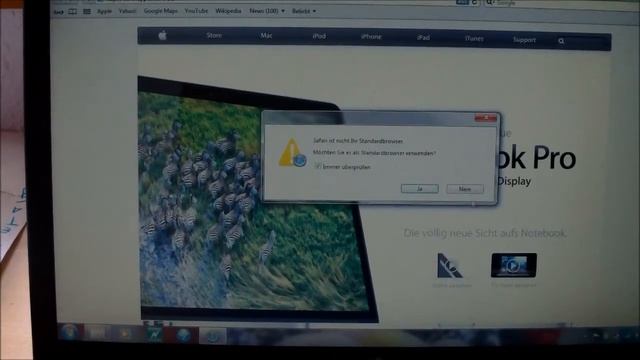Image resolution: width=640 pixels, height=360 pixels.
Task: Open the Apple bookmark in the bookmarks bar
Action: (104, 11)
